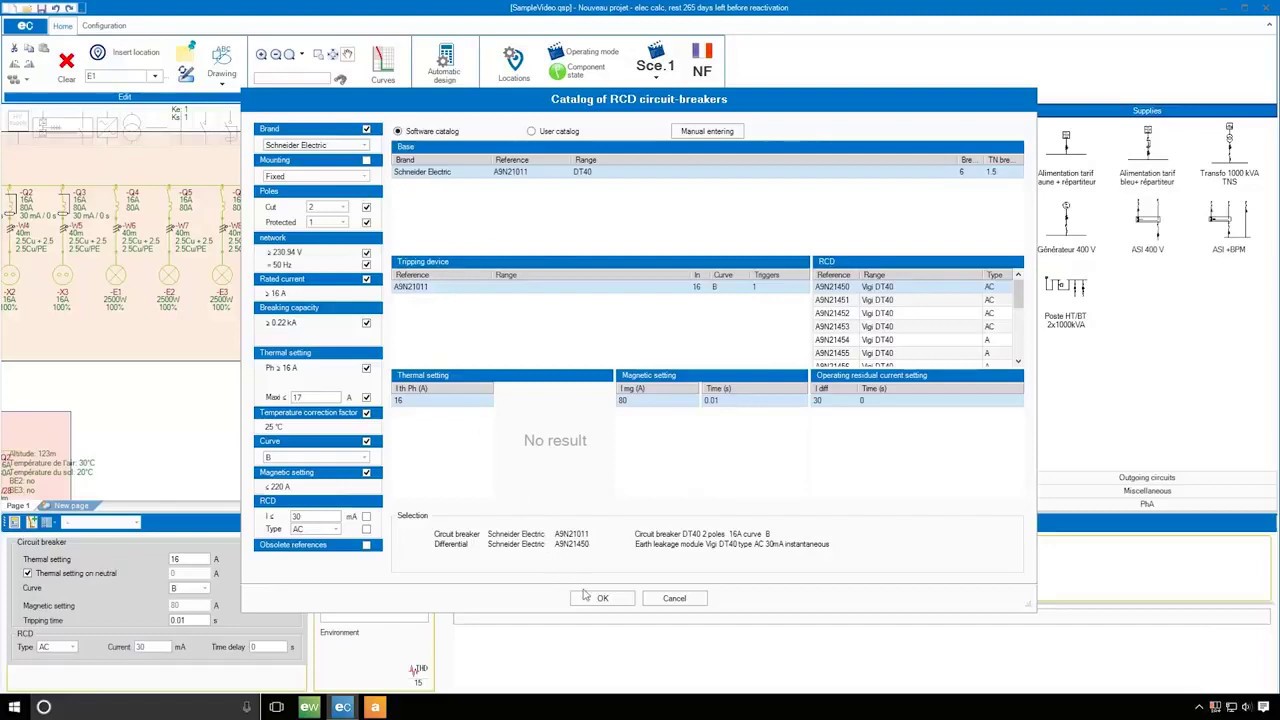Screen dimensions: 1280x720
Task: Select the Poste HT/BT 2x1000kVA symbol
Action: pos(1066,303)
